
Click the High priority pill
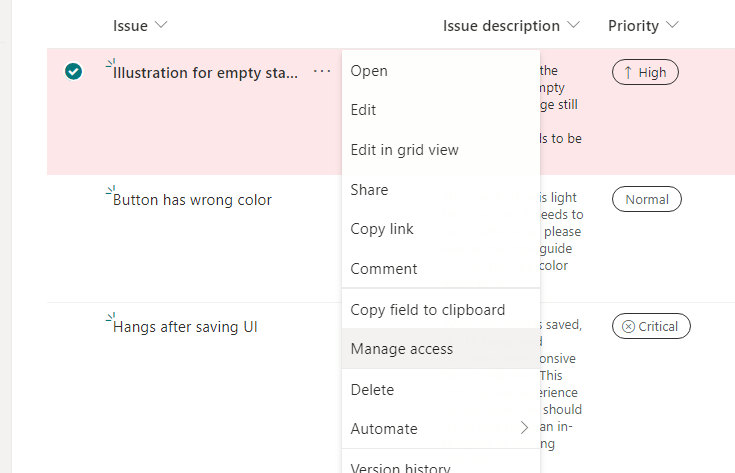click(x=645, y=72)
